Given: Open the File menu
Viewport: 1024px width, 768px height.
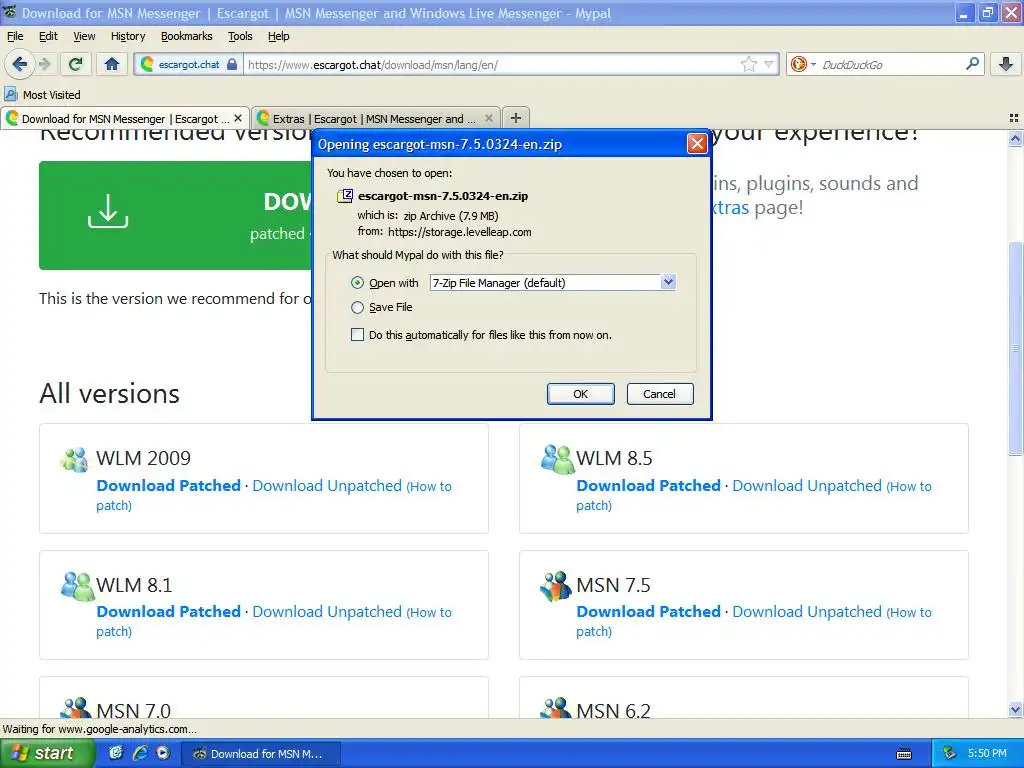Looking at the screenshot, I should tap(15, 36).
